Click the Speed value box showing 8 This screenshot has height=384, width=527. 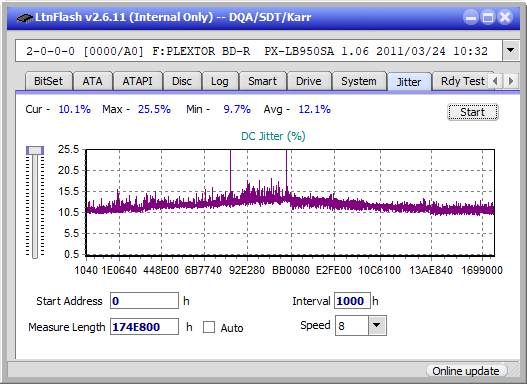[352, 326]
